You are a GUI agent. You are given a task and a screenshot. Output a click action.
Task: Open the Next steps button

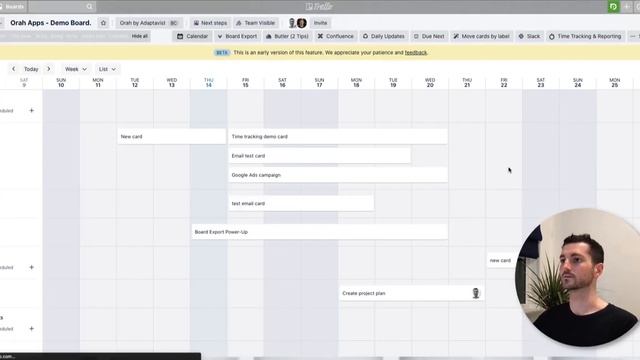pyautogui.click(x=210, y=23)
